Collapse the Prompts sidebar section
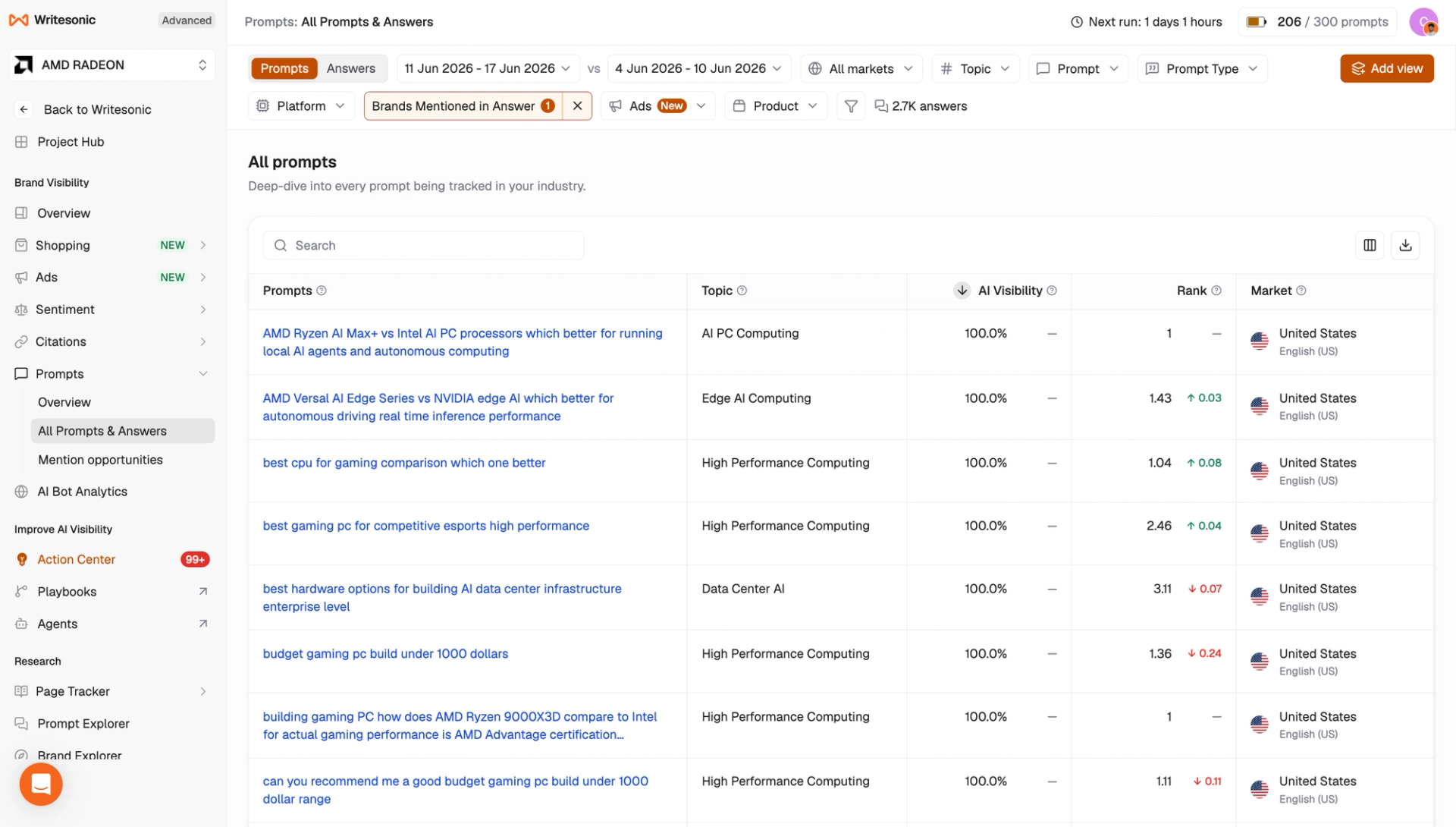The height and width of the screenshot is (827, 1456). 203,374
